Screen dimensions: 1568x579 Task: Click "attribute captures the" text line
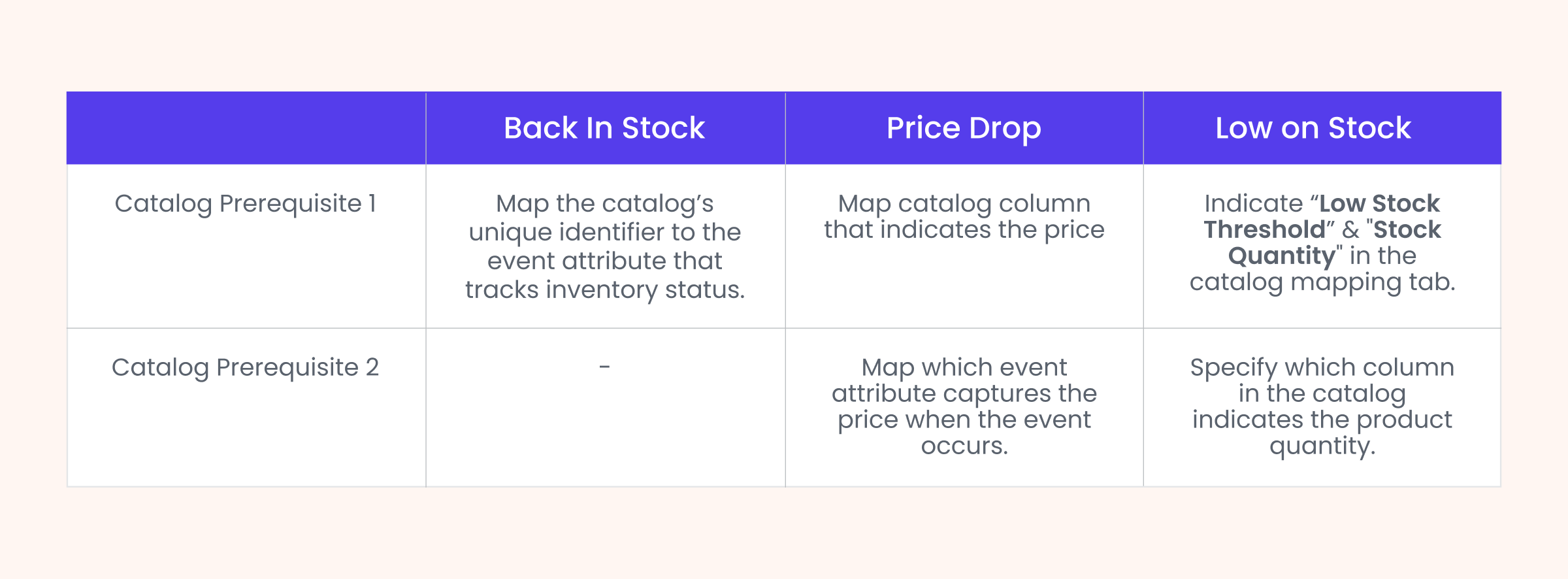click(964, 394)
